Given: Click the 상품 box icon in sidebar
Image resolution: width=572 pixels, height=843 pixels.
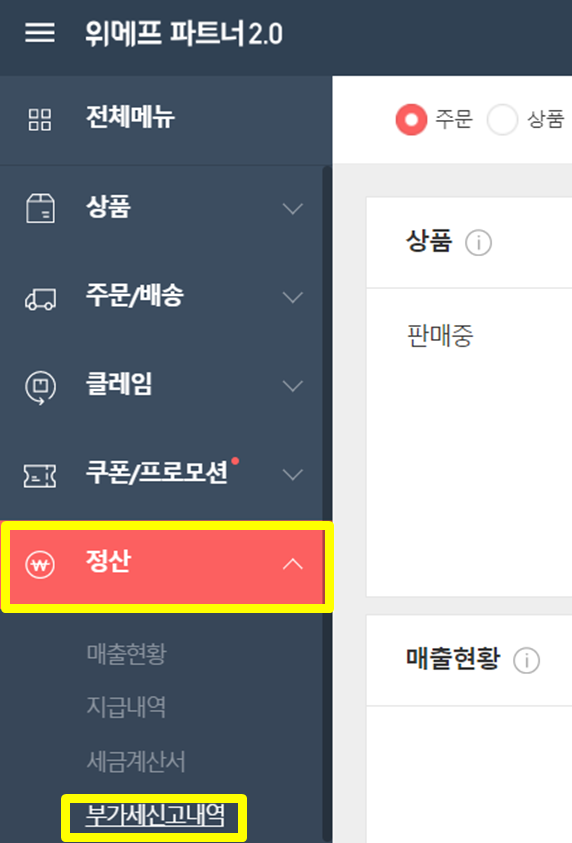Looking at the screenshot, I should (x=40, y=208).
